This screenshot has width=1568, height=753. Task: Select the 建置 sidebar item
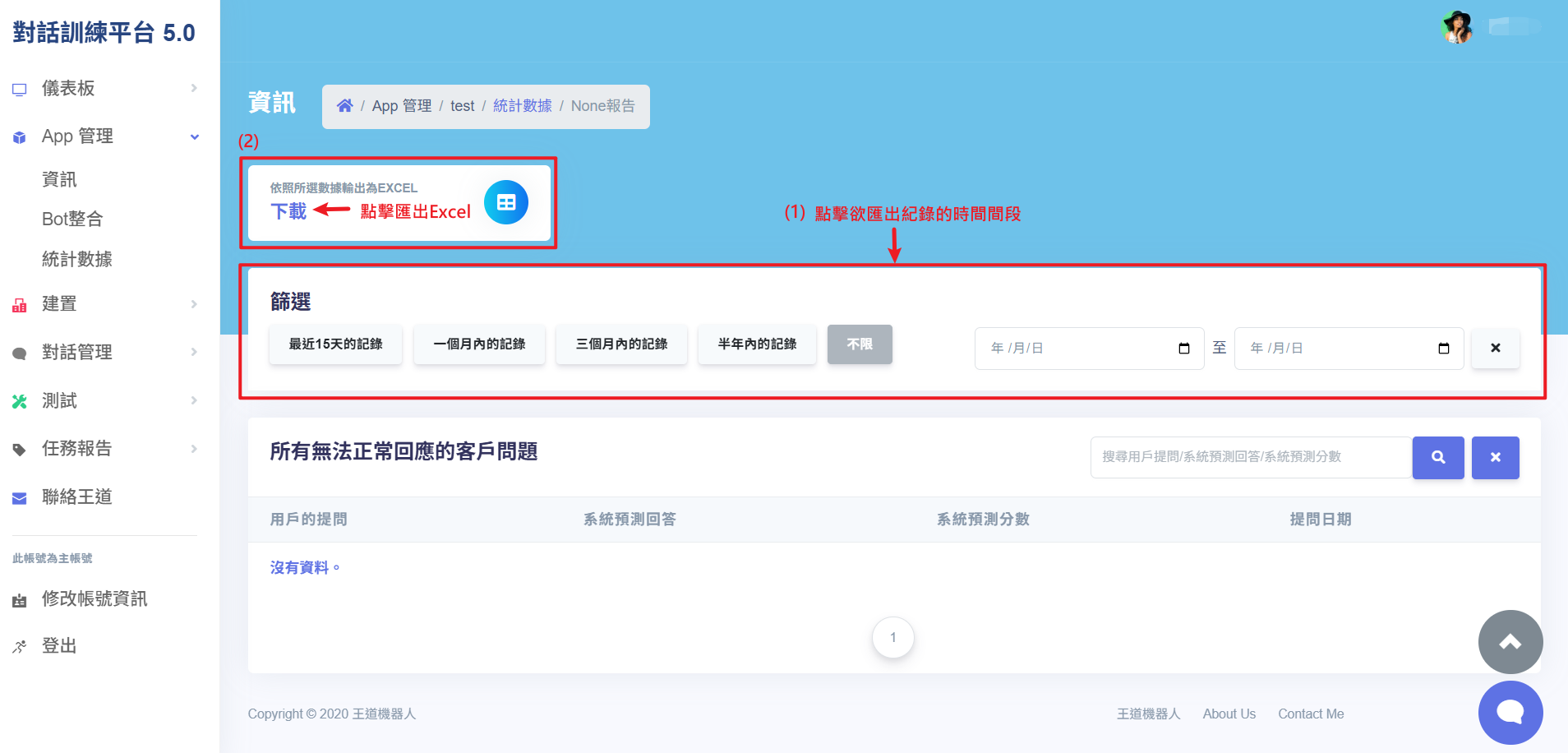point(59,303)
